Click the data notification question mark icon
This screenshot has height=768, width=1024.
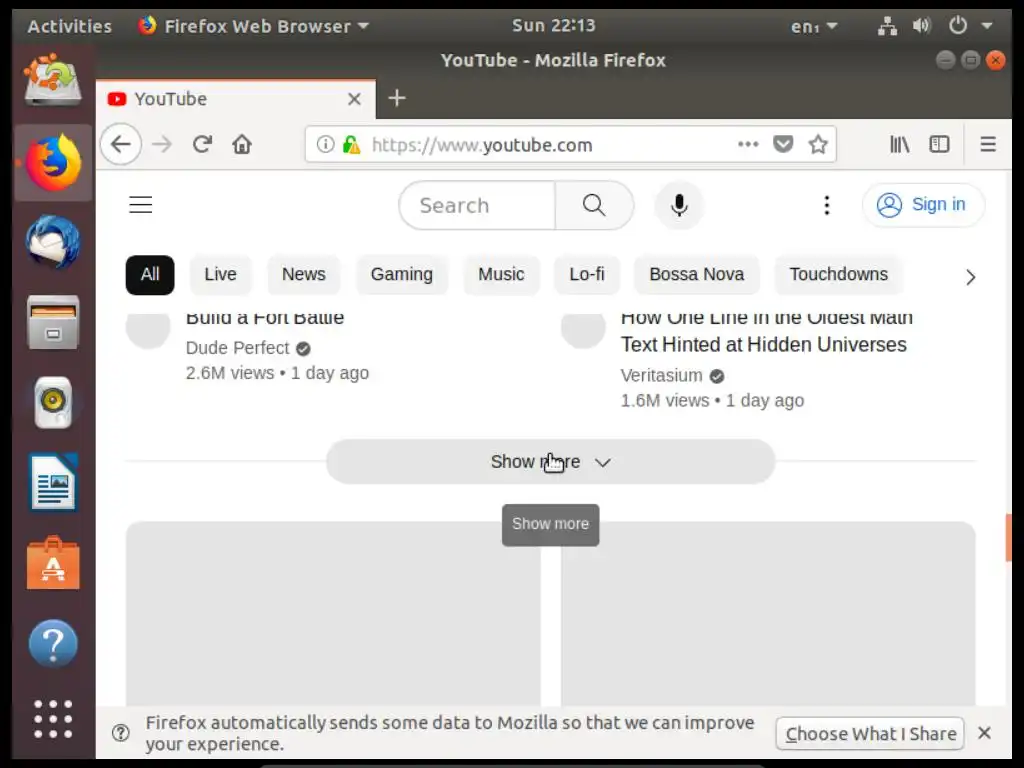click(121, 733)
